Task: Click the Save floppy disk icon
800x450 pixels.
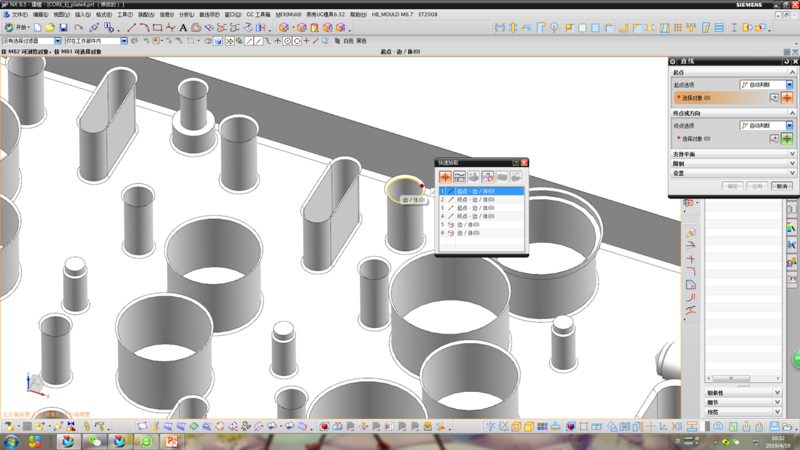Action: [x=63, y=28]
